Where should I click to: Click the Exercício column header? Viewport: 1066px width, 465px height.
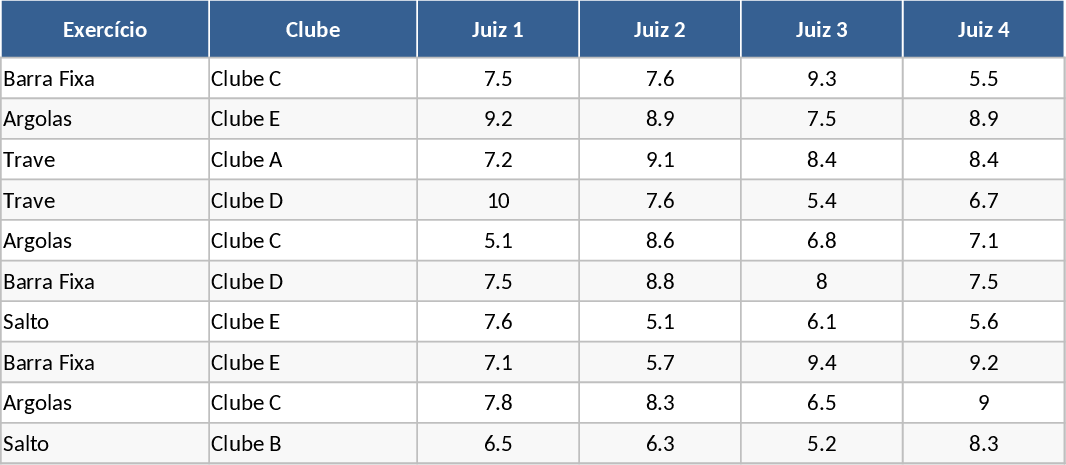105,30
